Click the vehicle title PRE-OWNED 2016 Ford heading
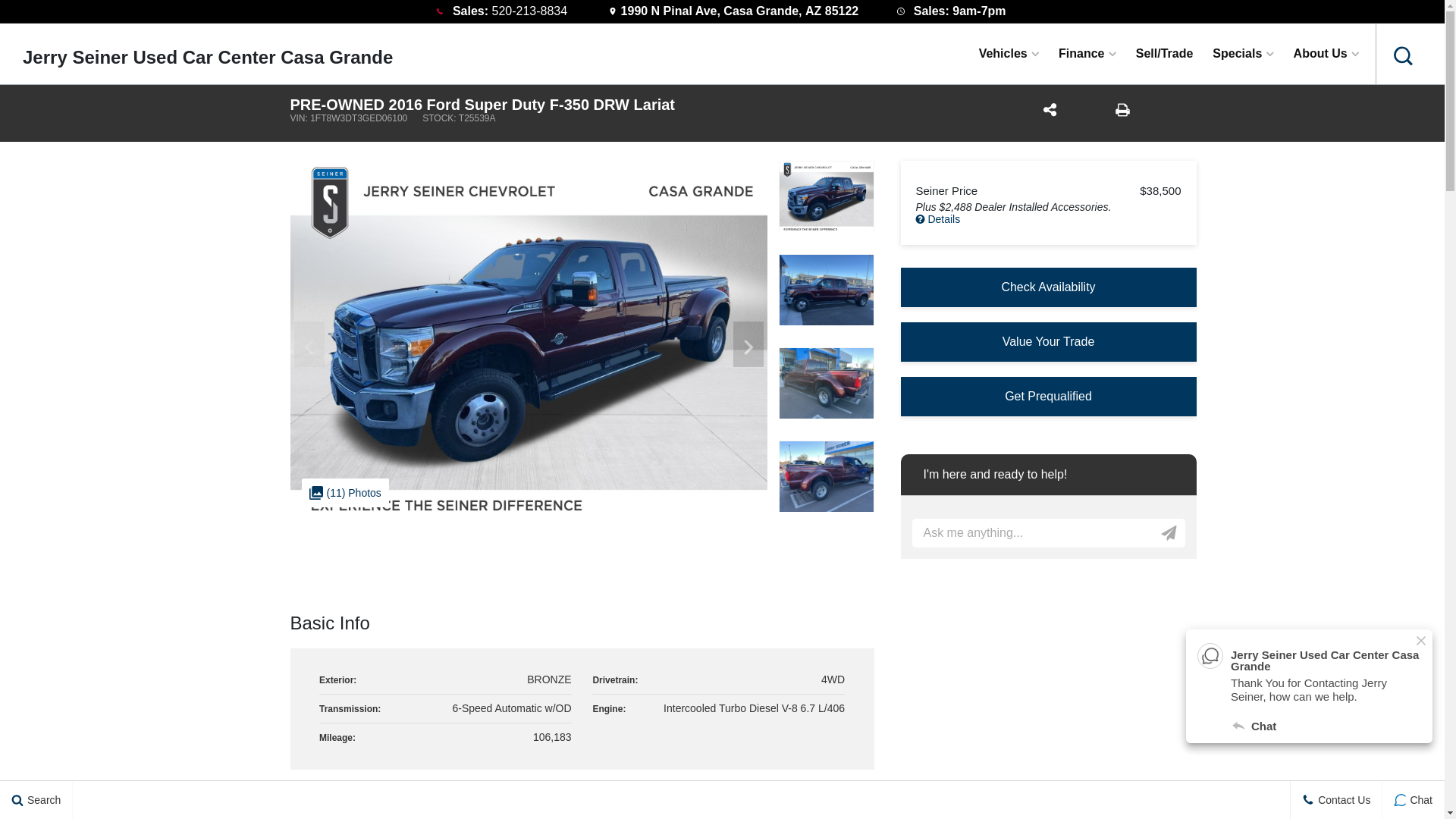1456x819 pixels. (x=482, y=105)
